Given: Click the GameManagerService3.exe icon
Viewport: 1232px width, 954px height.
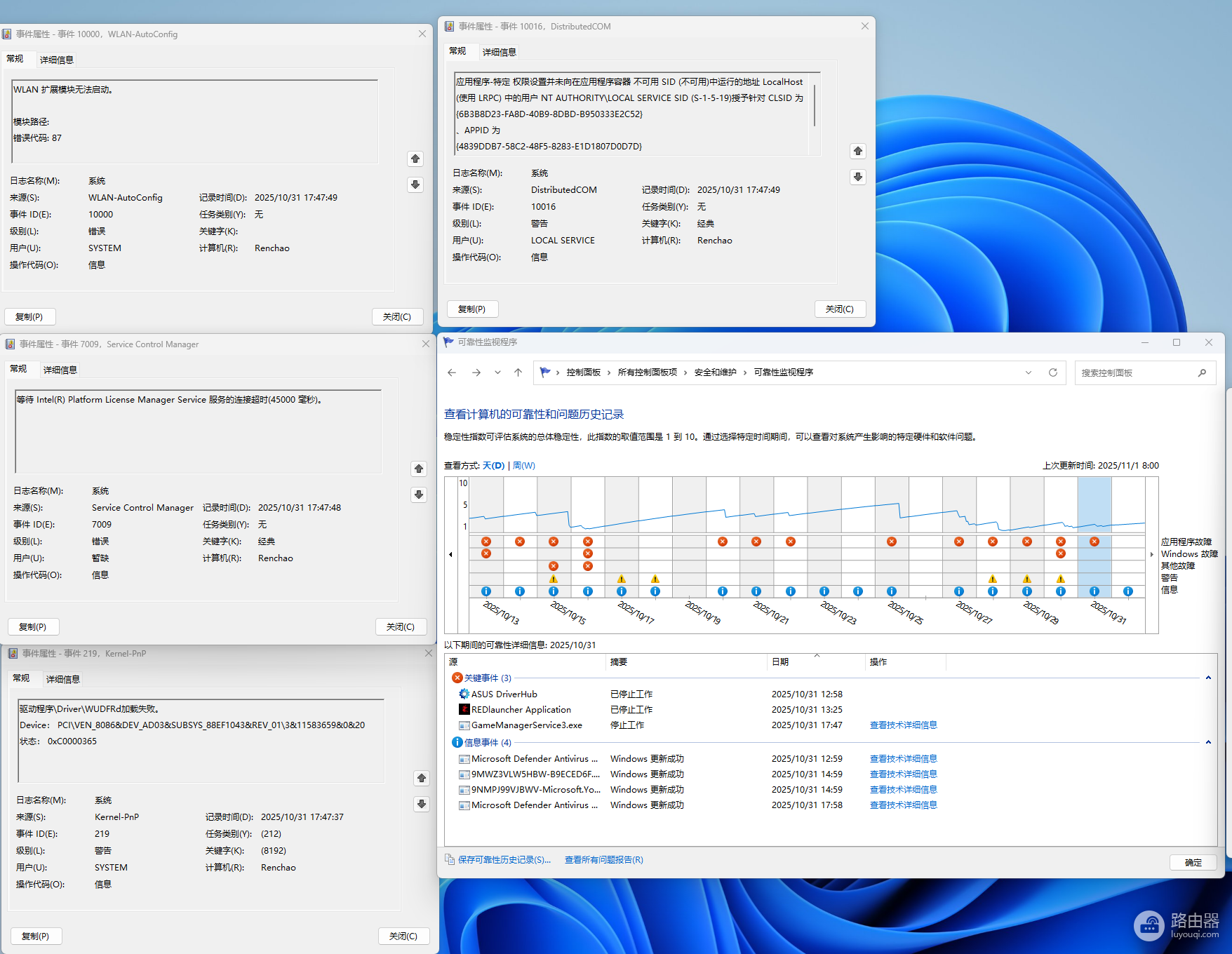Looking at the screenshot, I should [x=464, y=725].
